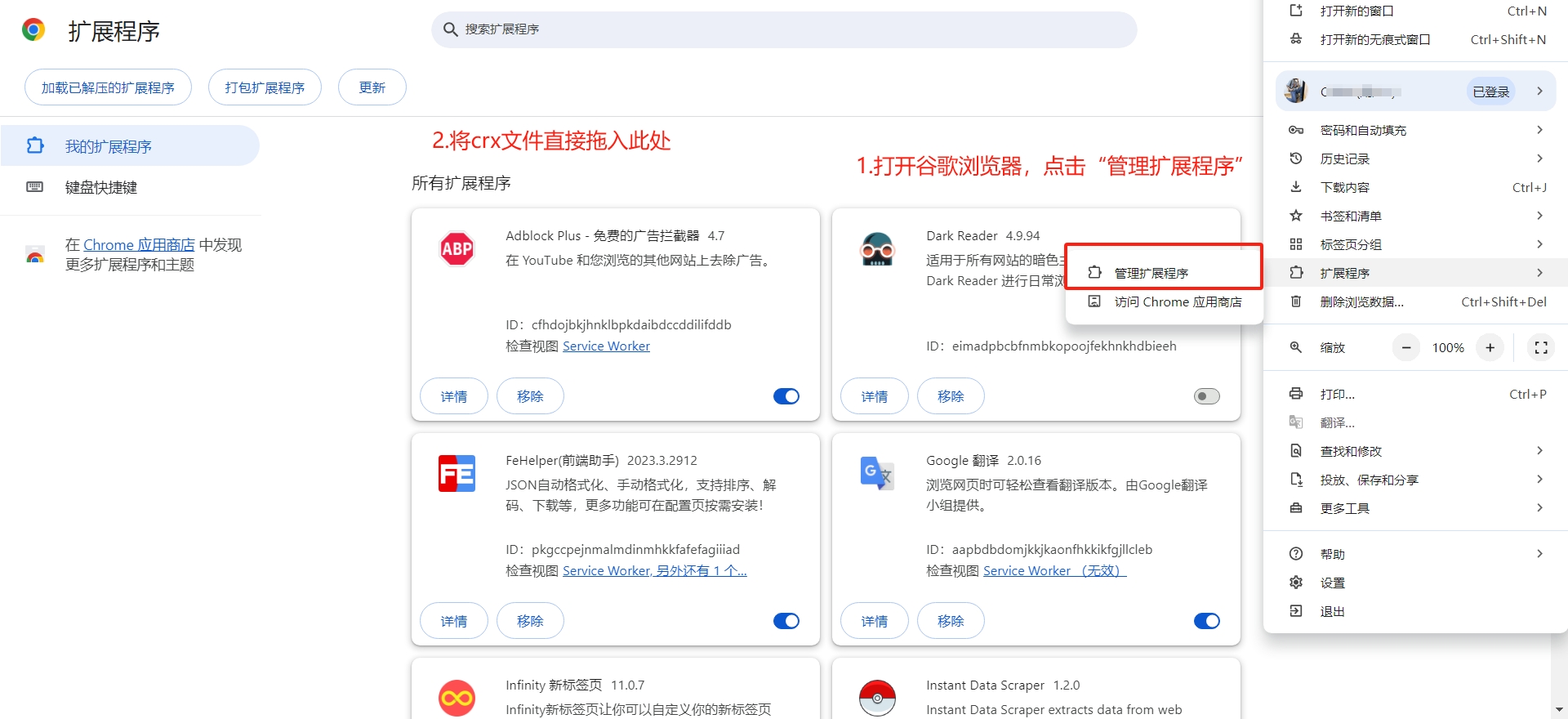Expand the 密码和自动填充 submenu arrow
This screenshot has width=1568, height=719.
(1539, 130)
